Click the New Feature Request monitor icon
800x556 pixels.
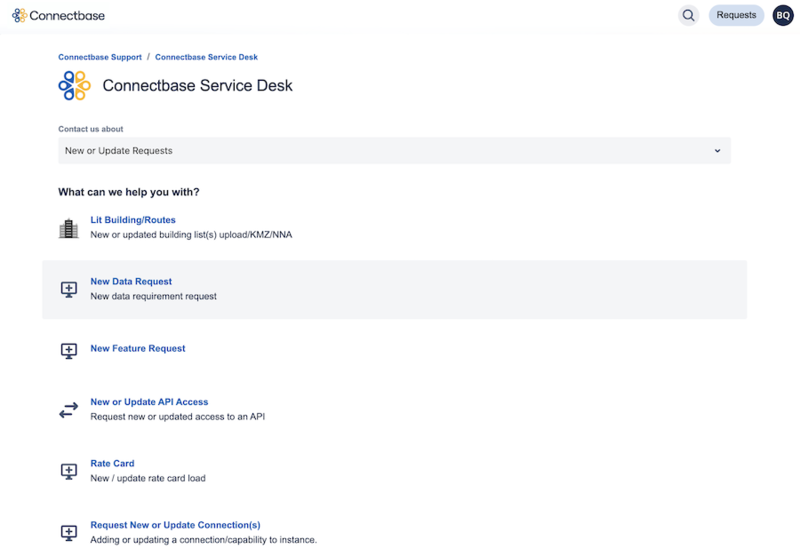point(68,350)
